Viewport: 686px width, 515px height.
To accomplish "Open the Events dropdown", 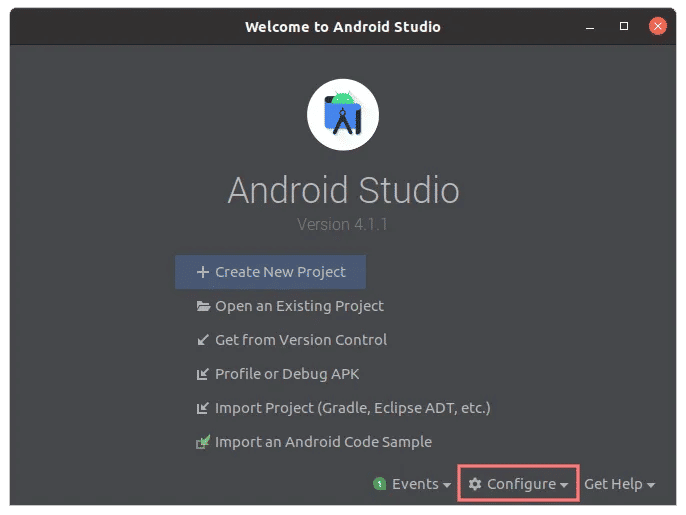I will pyautogui.click(x=412, y=484).
